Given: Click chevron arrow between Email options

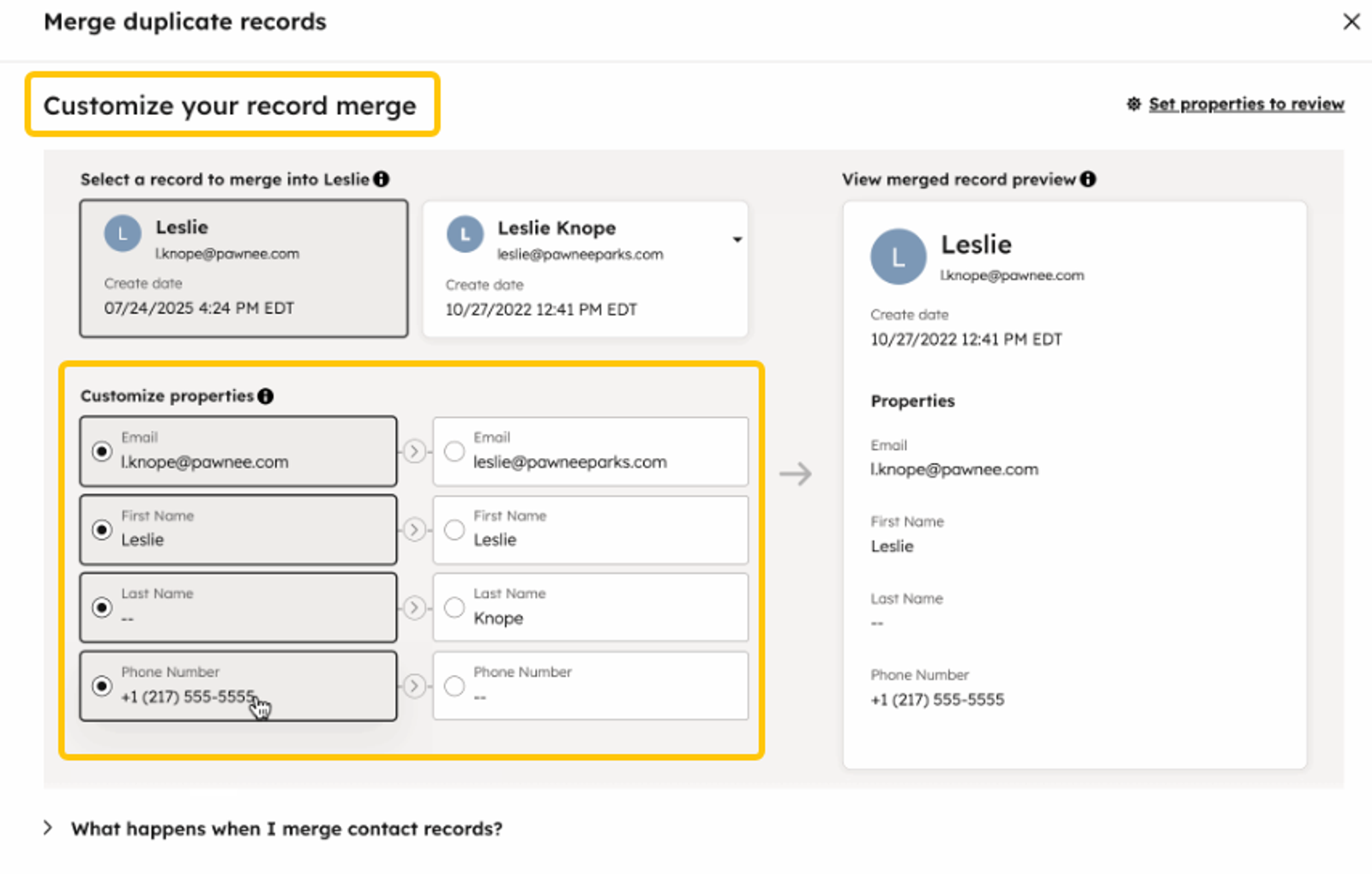Looking at the screenshot, I should (414, 451).
